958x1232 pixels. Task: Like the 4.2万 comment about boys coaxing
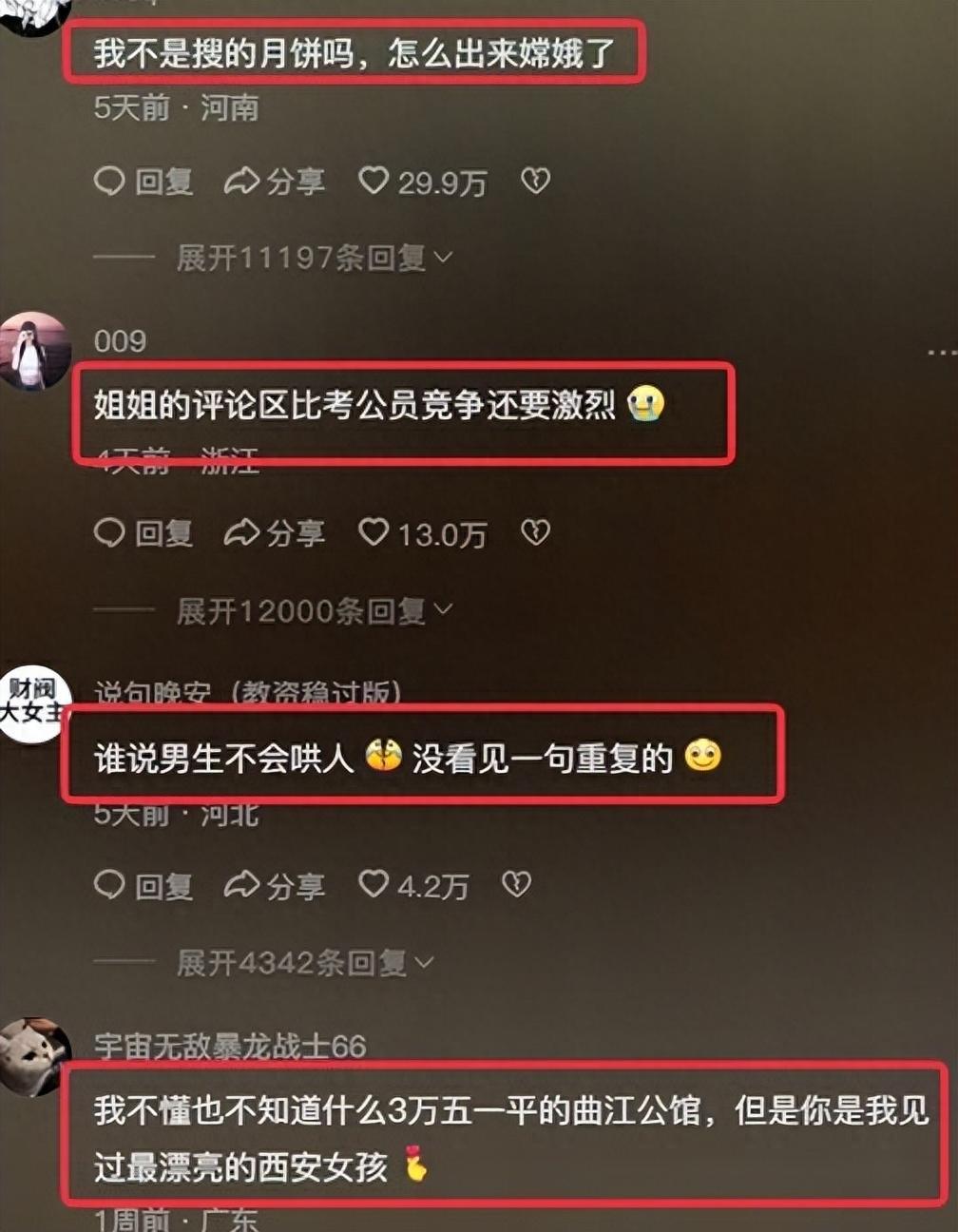pos(413,886)
